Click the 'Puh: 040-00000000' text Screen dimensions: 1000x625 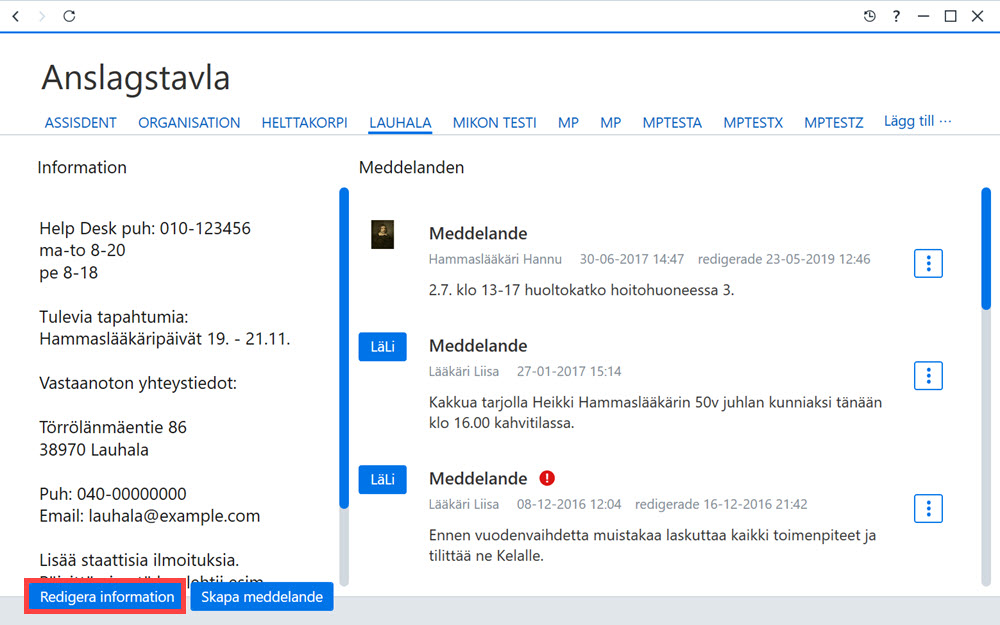(x=113, y=494)
